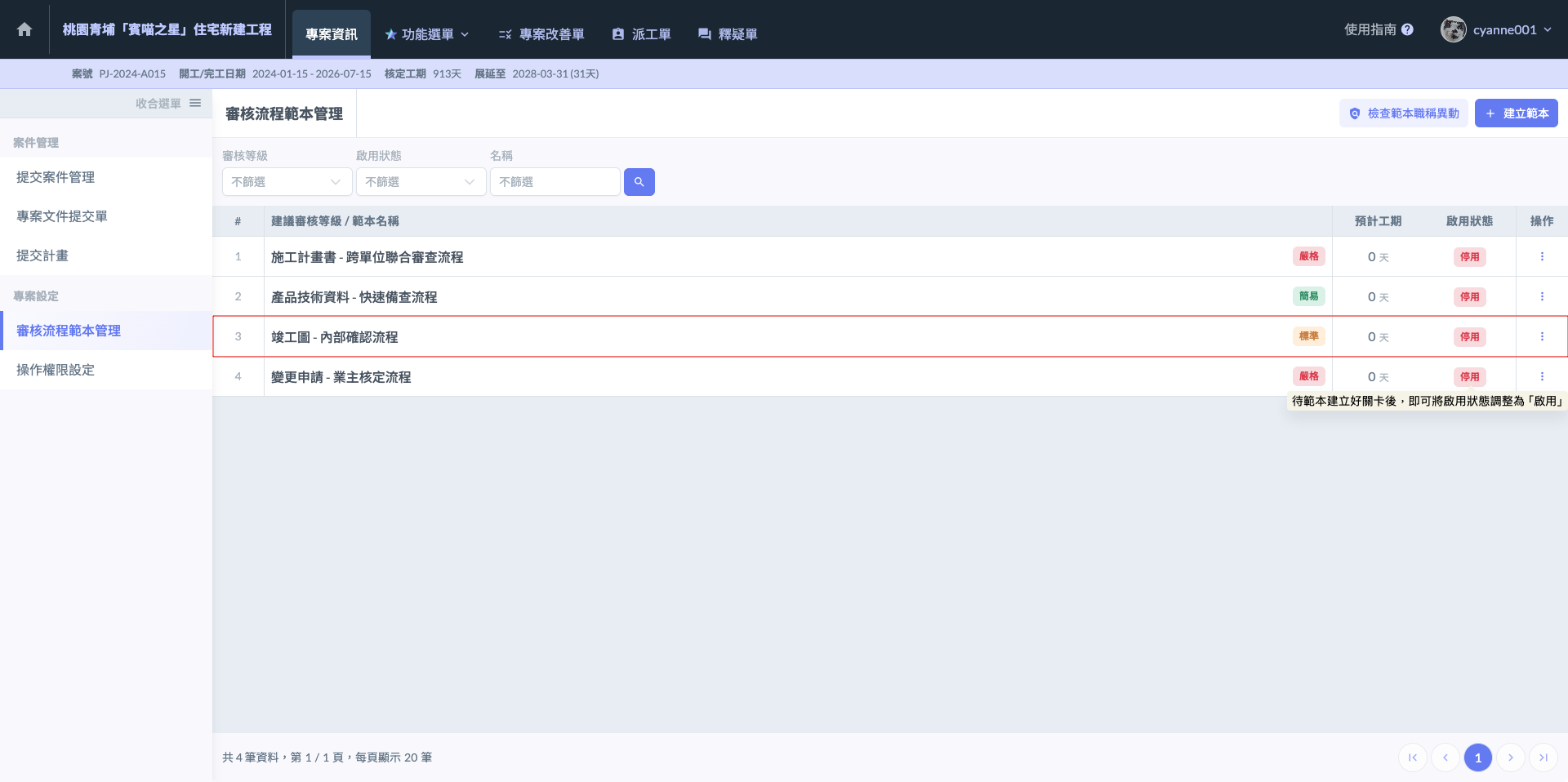This screenshot has width=1568, height=782.
Task: Click the 0 天 duration in 竣工圖 row
Action: pyautogui.click(x=1378, y=337)
